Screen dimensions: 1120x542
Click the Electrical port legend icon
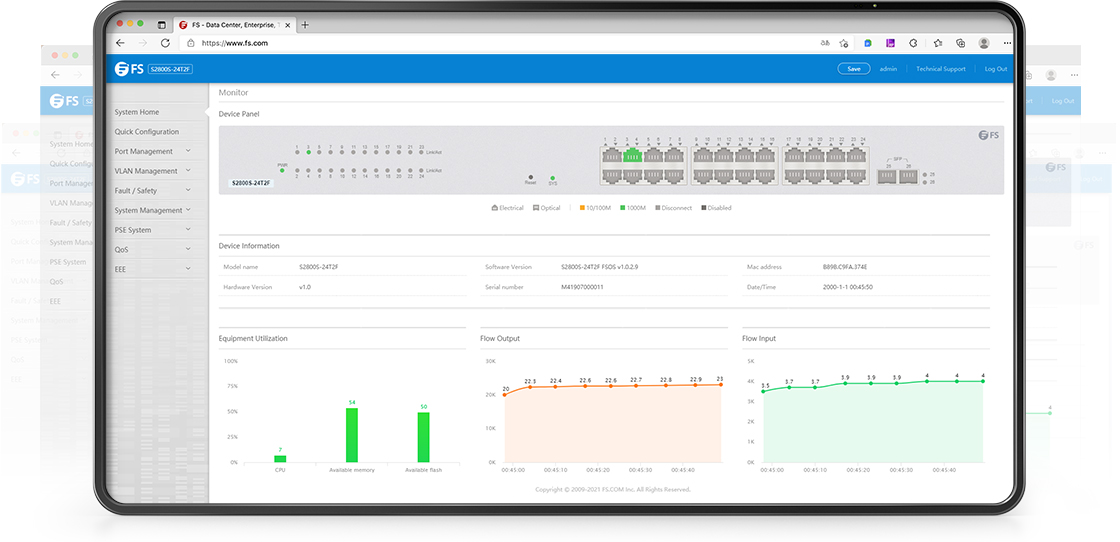(494, 208)
